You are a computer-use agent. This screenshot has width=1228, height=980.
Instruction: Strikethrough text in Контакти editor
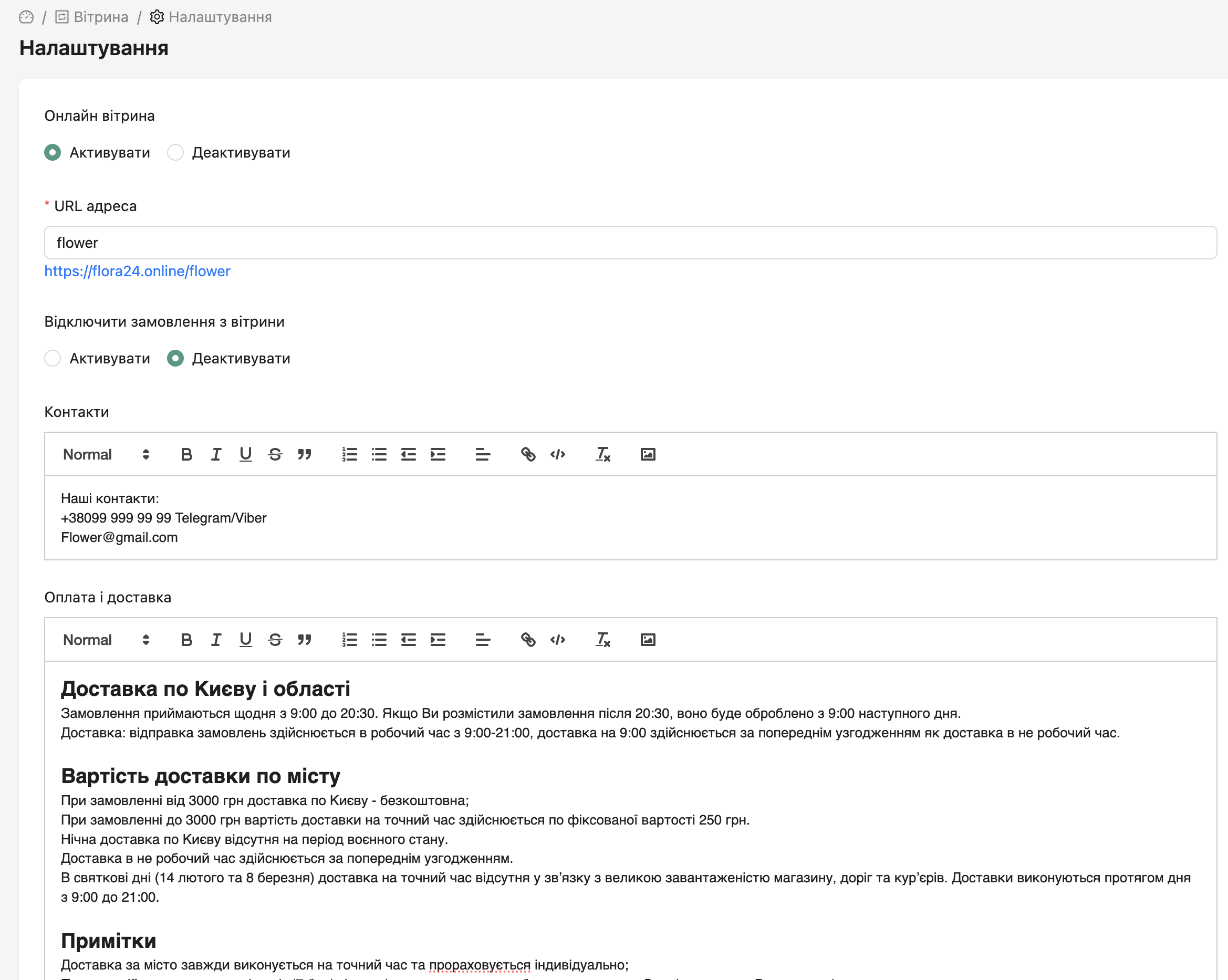(x=275, y=454)
